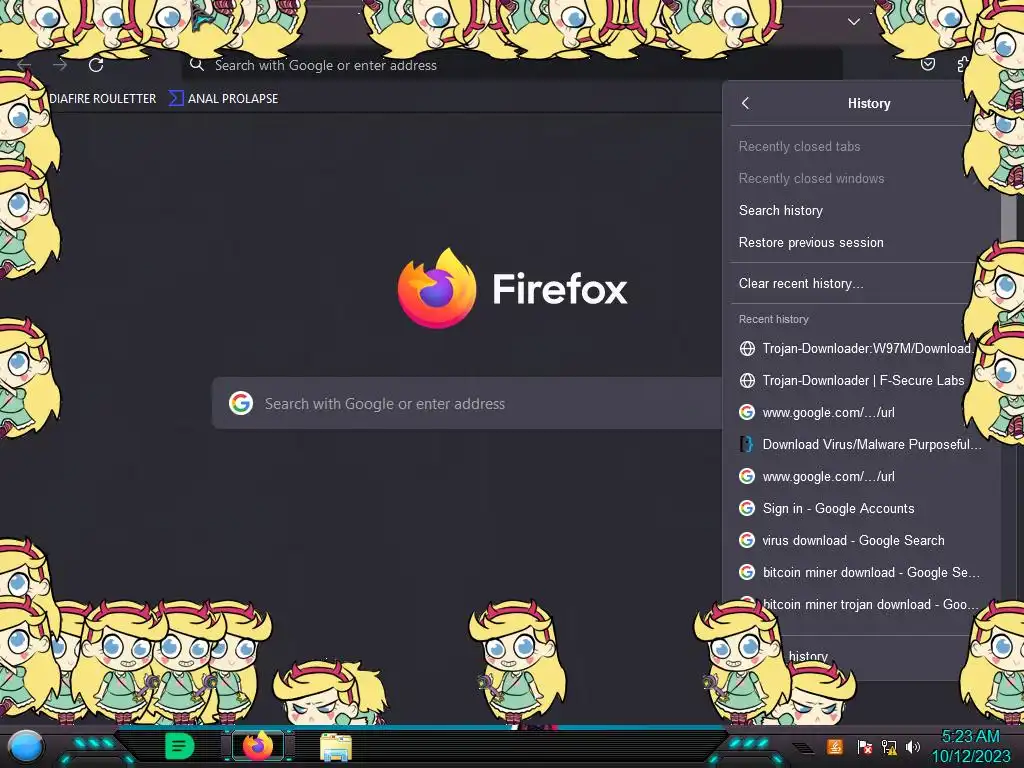
Task: Click the ANAL PROLAPSE bookmark icon
Action: [x=176, y=99]
